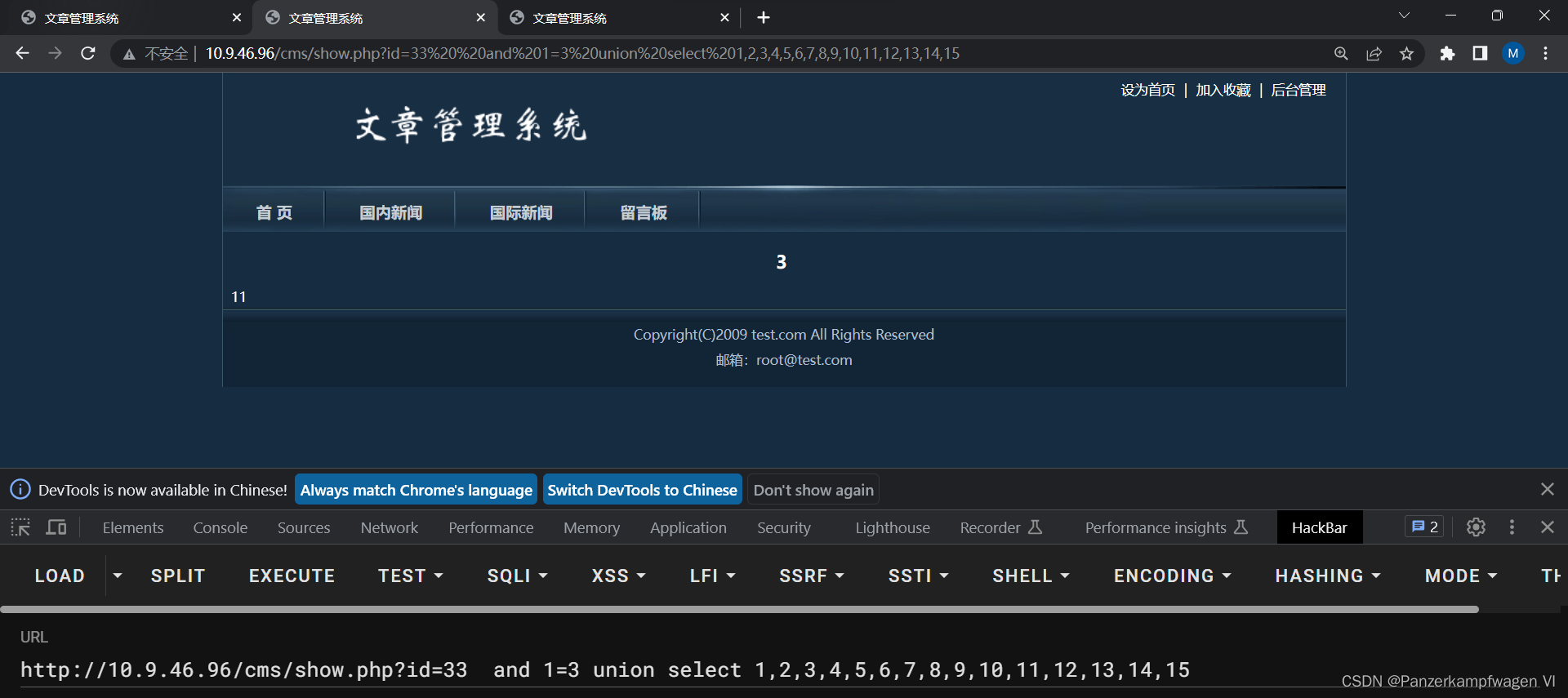This screenshot has width=1568, height=698.
Task: Click Don't show again
Action: pyautogui.click(x=813, y=490)
